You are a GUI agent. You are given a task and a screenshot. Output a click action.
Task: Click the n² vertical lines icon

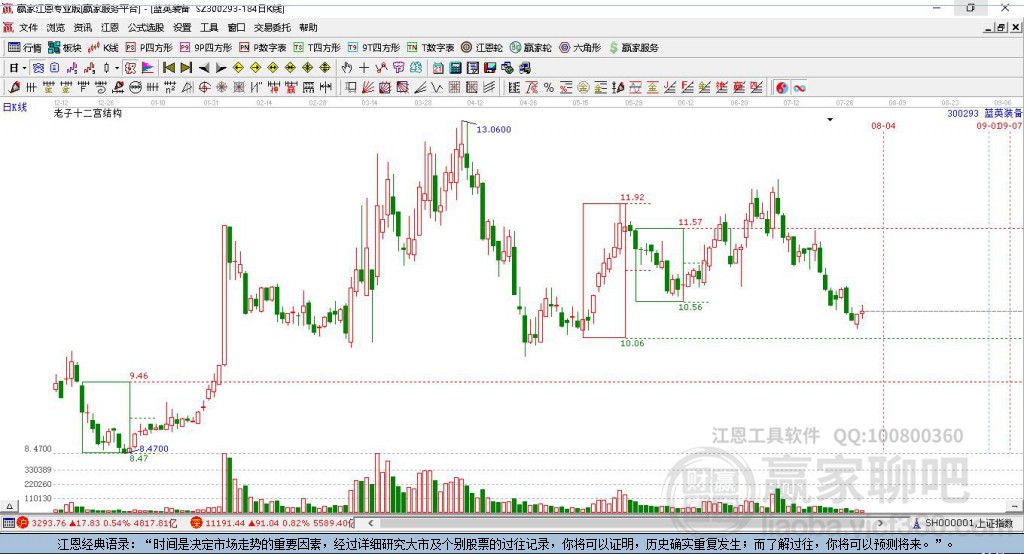[x=170, y=88]
